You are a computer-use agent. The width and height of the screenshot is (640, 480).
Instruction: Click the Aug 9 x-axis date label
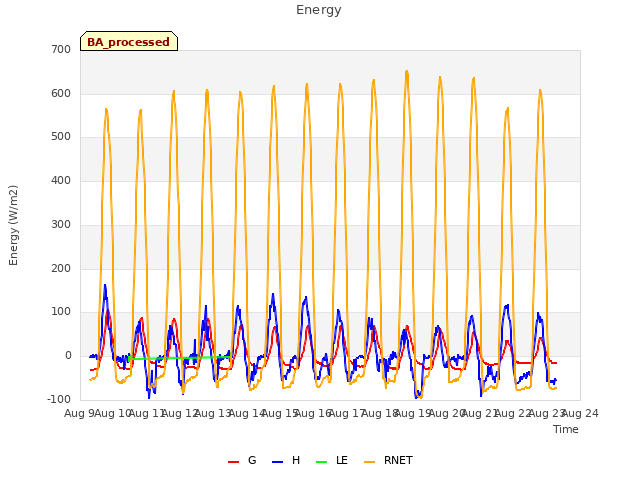tap(79, 414)
